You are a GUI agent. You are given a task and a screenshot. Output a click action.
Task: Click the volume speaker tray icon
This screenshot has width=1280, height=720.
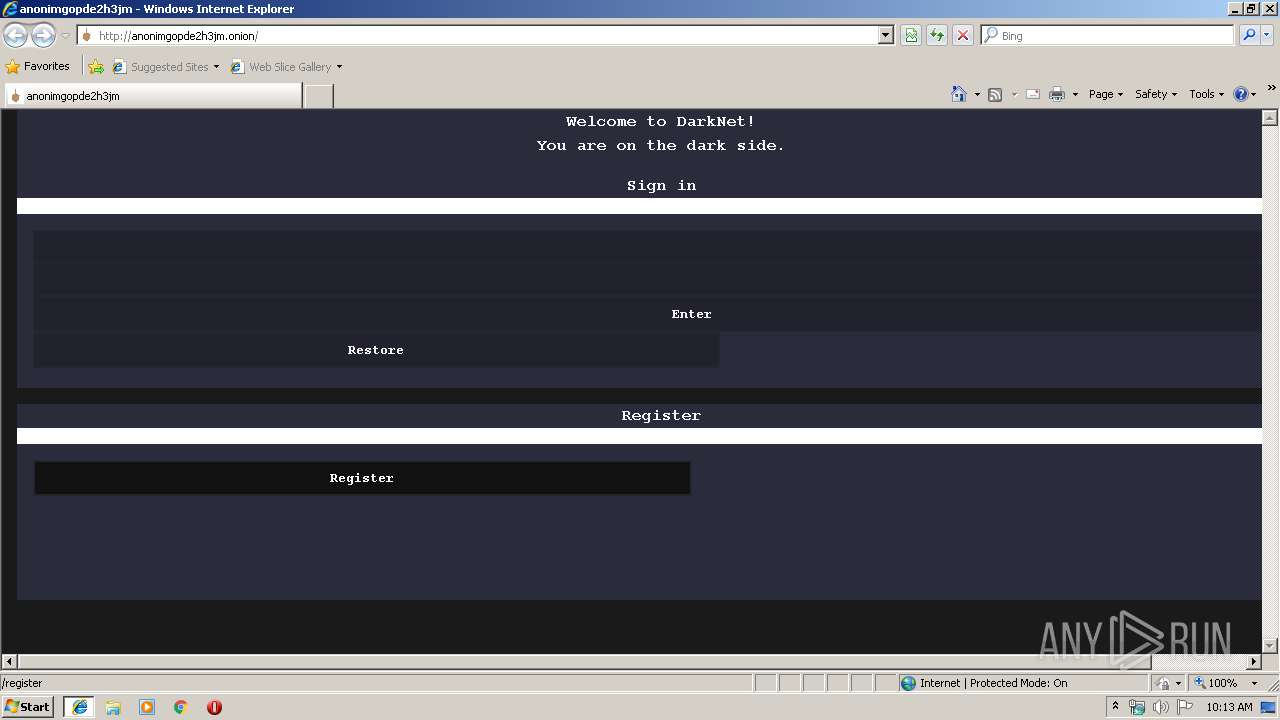(1161, 707)
